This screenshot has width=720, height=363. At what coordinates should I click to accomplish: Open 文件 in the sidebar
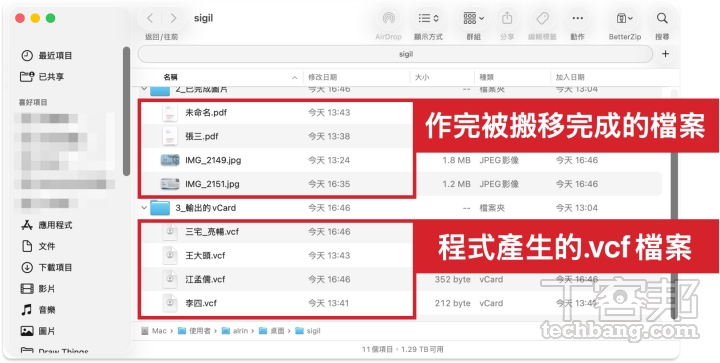(x=38, y=246)
